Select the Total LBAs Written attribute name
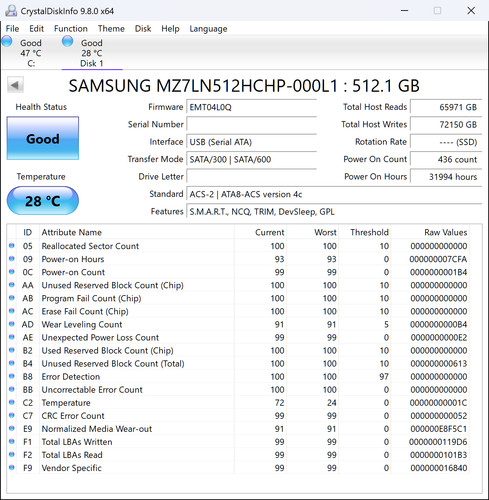This screenshot has height=500, width=489. click(77, 442)
